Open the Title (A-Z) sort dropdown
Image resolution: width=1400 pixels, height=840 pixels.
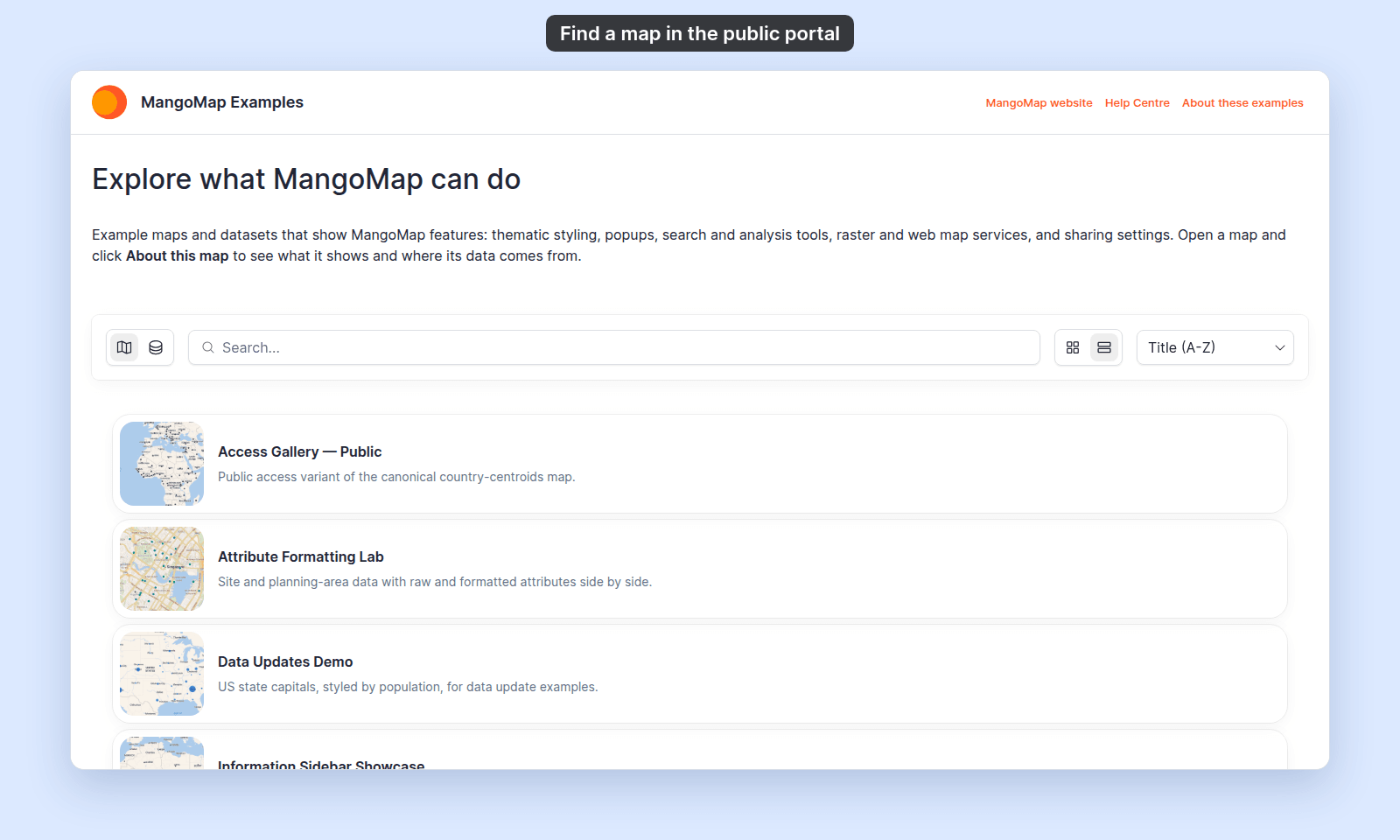[x=1215, y=347]
